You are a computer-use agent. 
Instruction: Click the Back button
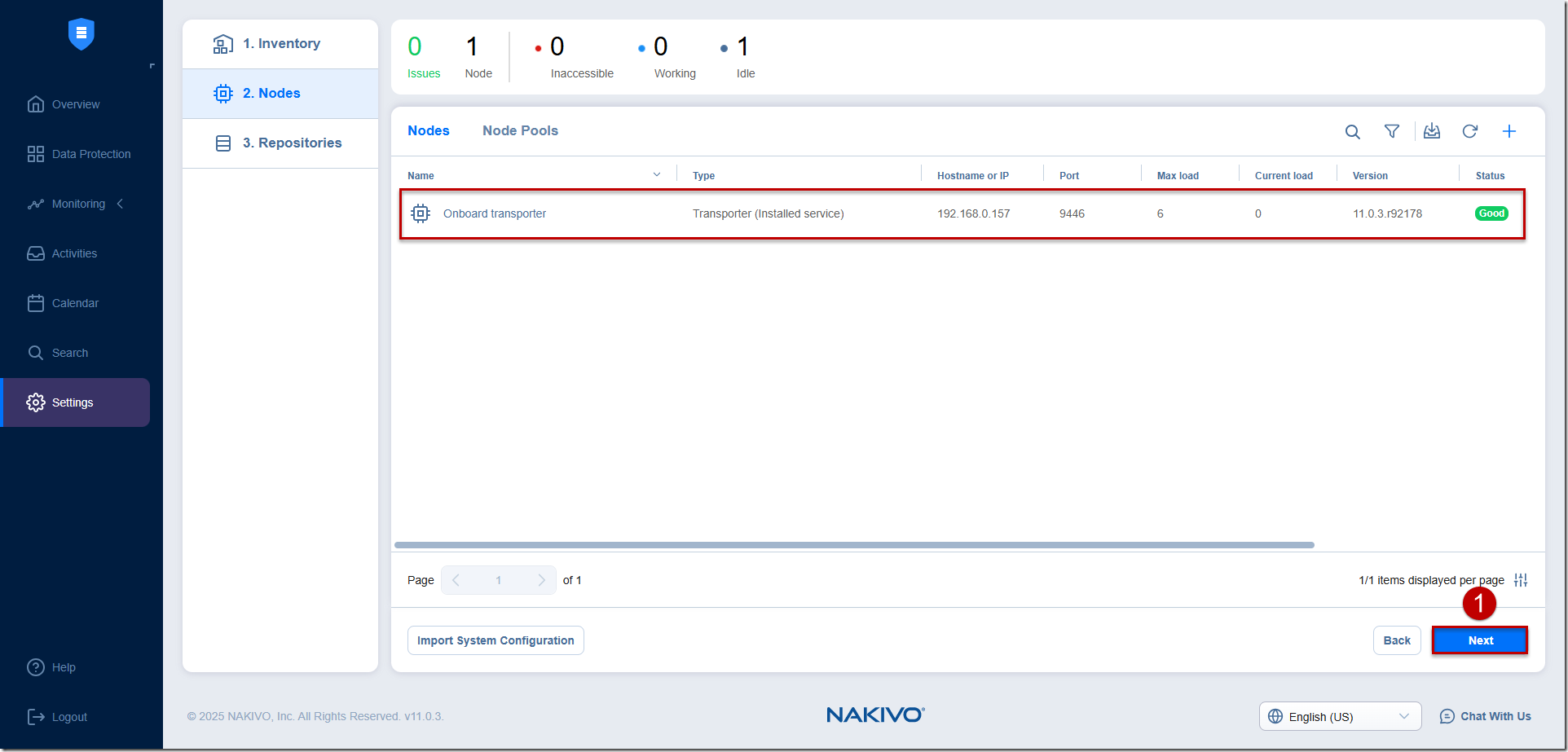(1397, 640)
